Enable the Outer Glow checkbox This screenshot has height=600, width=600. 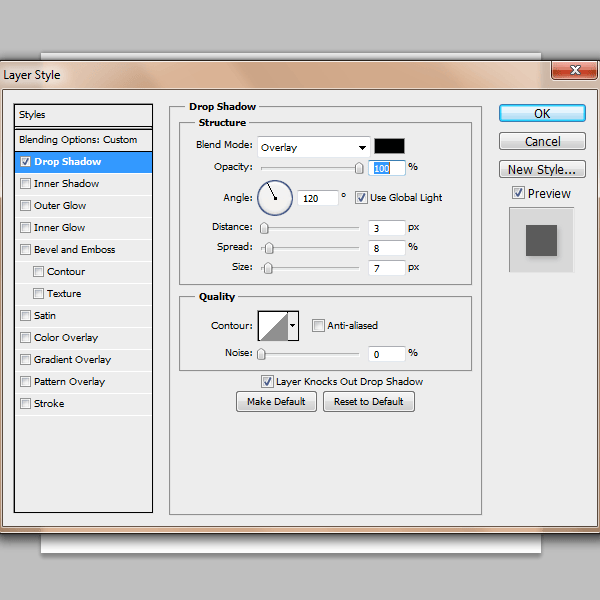[x=25, y=205]
